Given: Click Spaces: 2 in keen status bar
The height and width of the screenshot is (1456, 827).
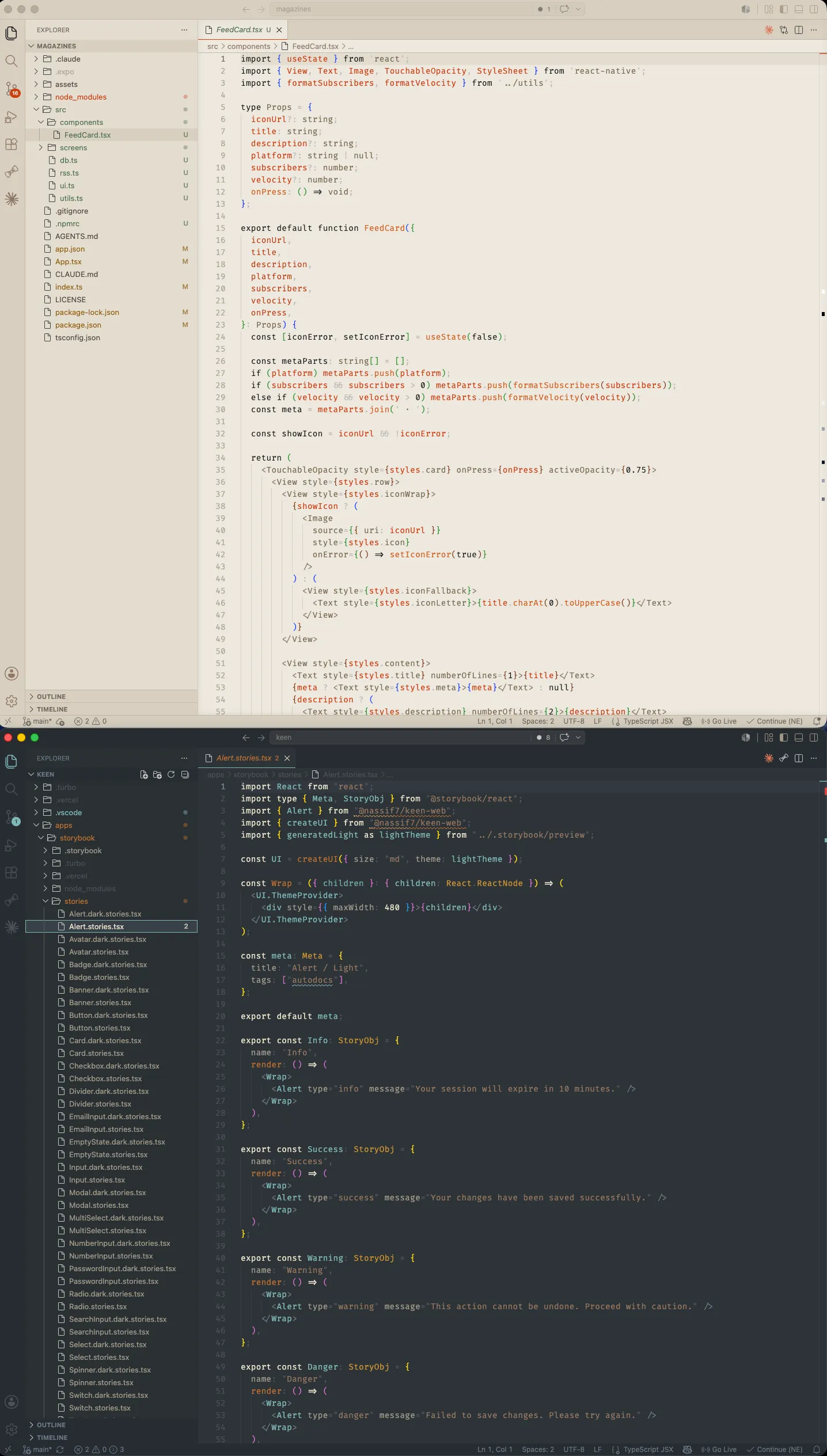Looking at the screenshot, I should (x=538, y=1449).
